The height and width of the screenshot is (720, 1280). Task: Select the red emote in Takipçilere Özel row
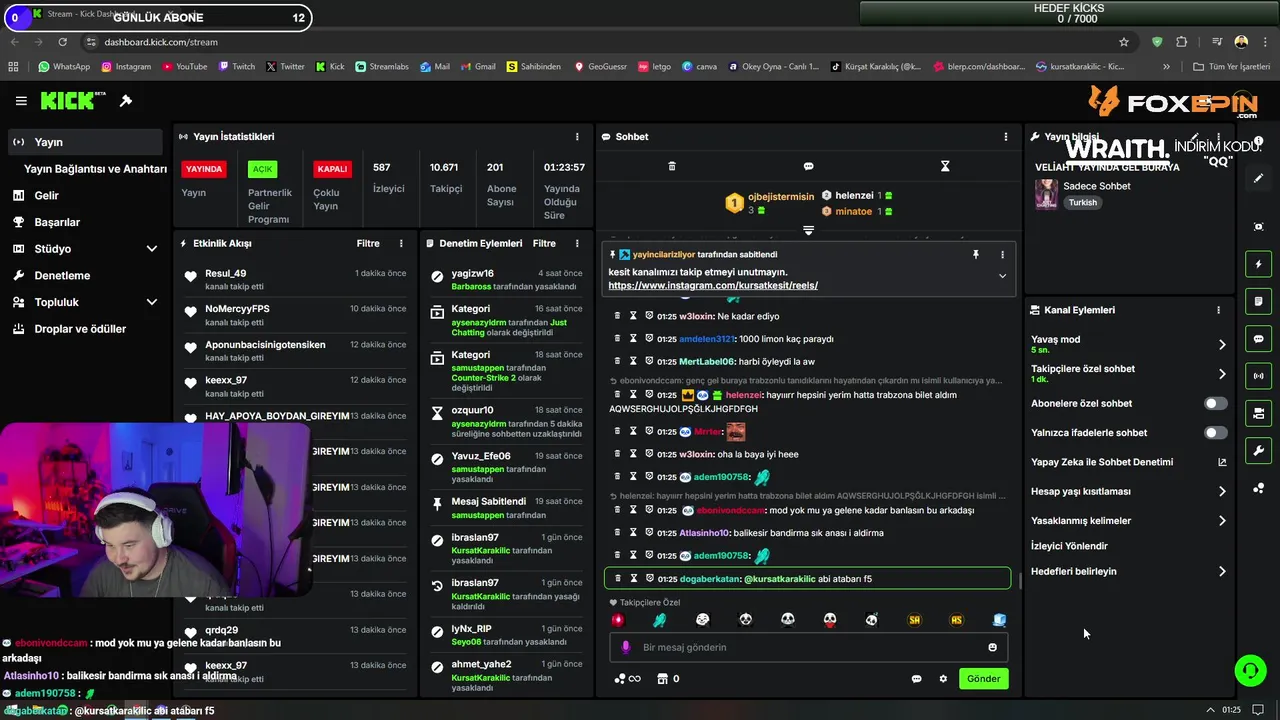[617, 620]
